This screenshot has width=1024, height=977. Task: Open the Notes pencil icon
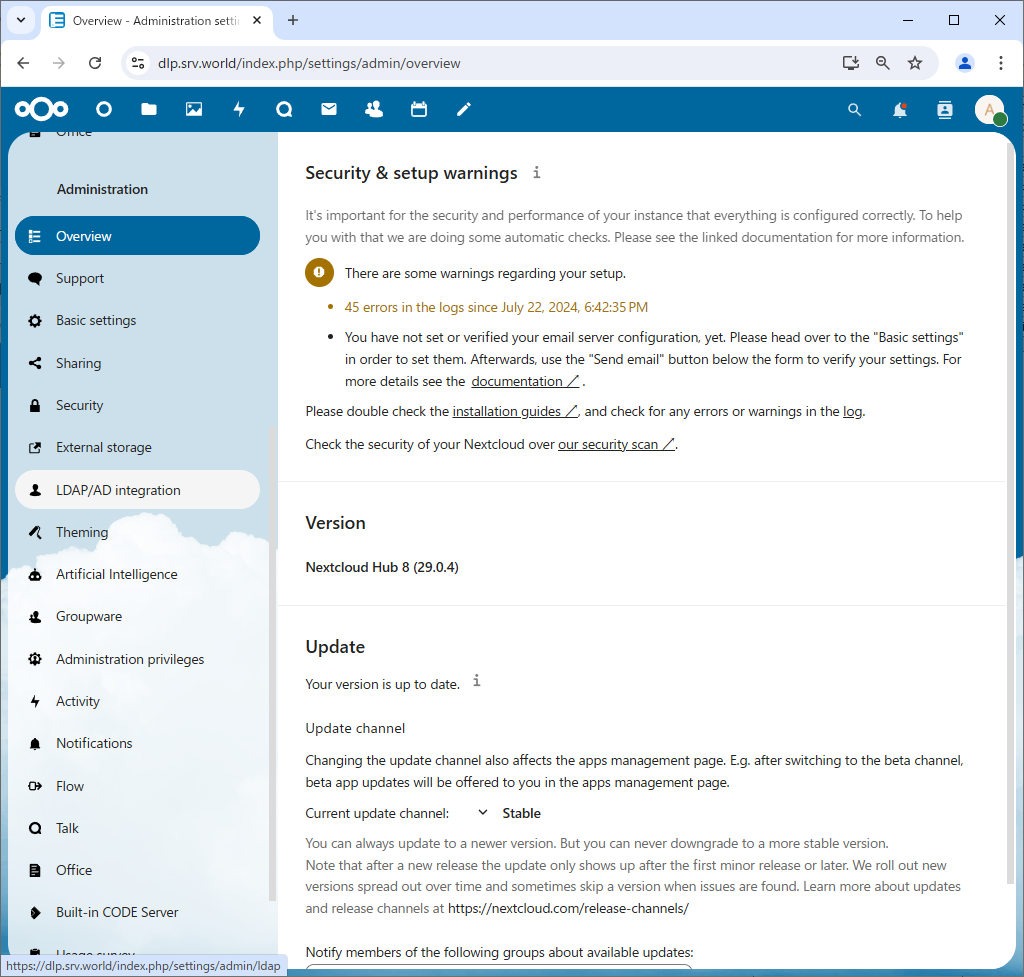(x=464, y=109)
